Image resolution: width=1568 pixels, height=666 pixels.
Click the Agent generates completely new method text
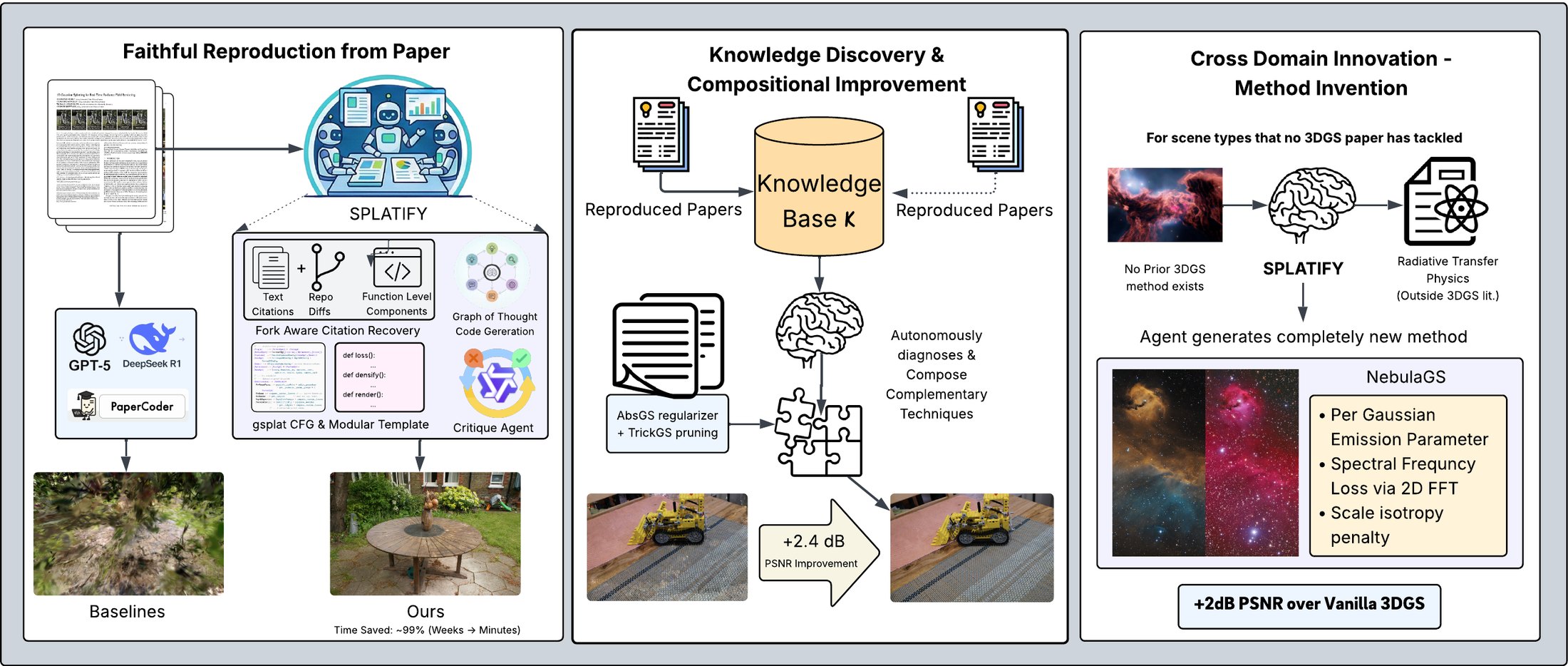click(x=1304, y=337)
